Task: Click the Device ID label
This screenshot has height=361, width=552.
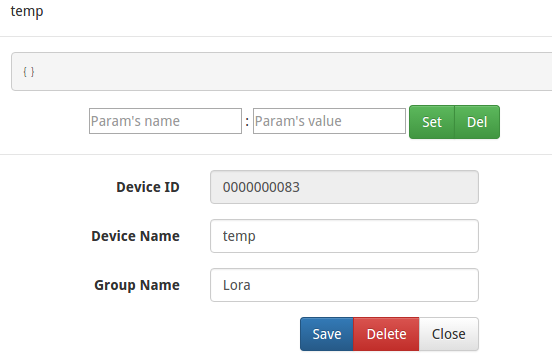Action: click(x=148, y=187)
